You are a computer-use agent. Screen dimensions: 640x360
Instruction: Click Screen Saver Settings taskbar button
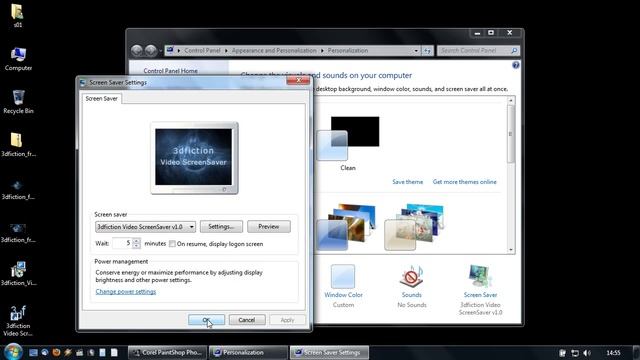click(329, 352)
